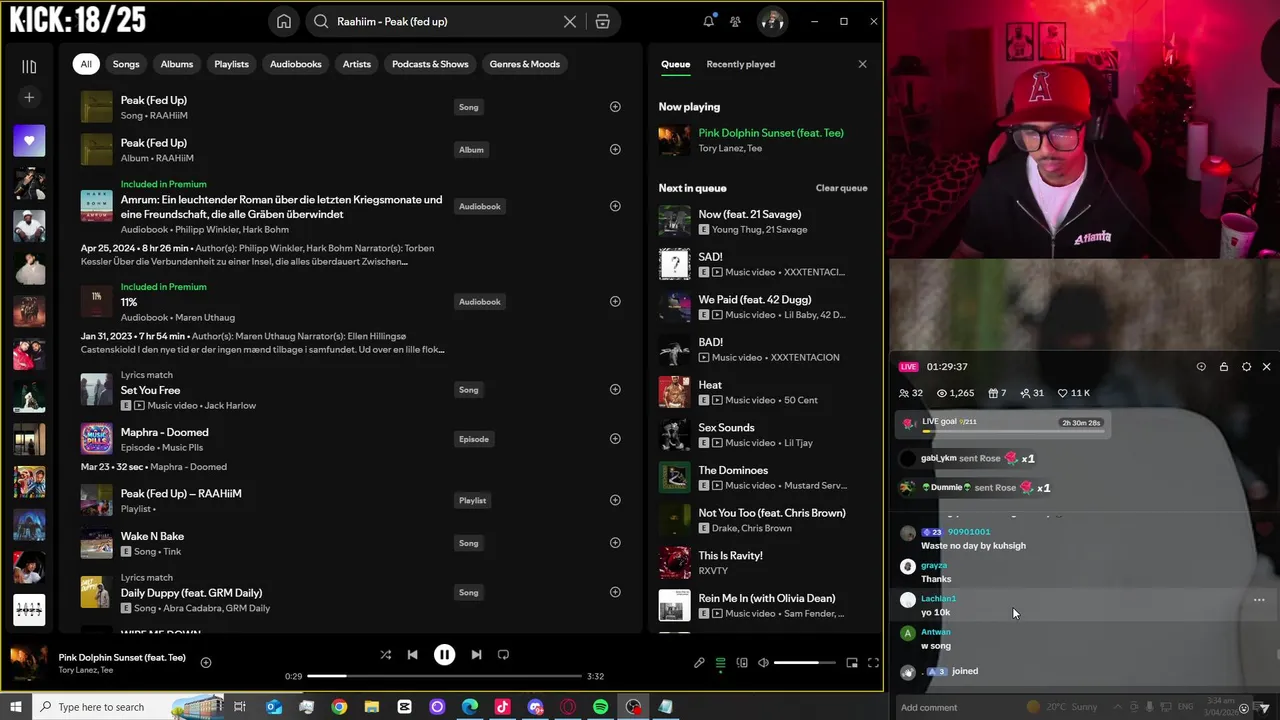1280x720 pixels.
Task: Open the Tory Lanez, Tee link under Now playing
Action: [x=730, y=148]
